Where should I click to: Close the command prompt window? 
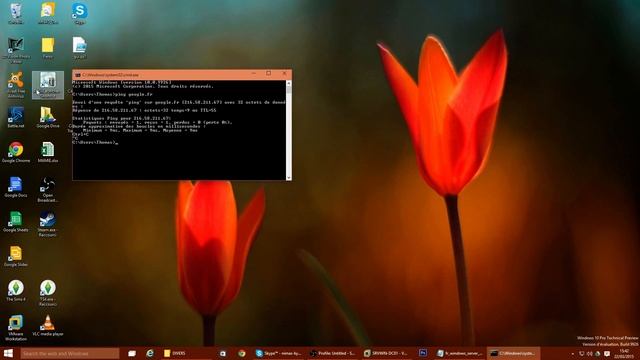coord(284,73)
